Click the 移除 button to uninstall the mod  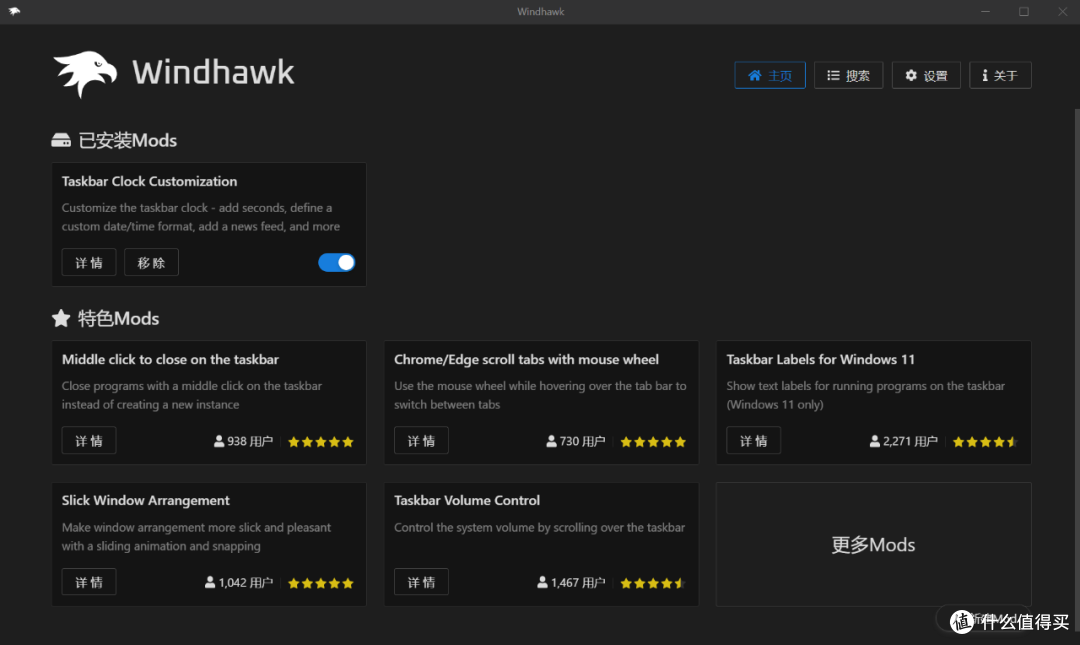point(151,261)
